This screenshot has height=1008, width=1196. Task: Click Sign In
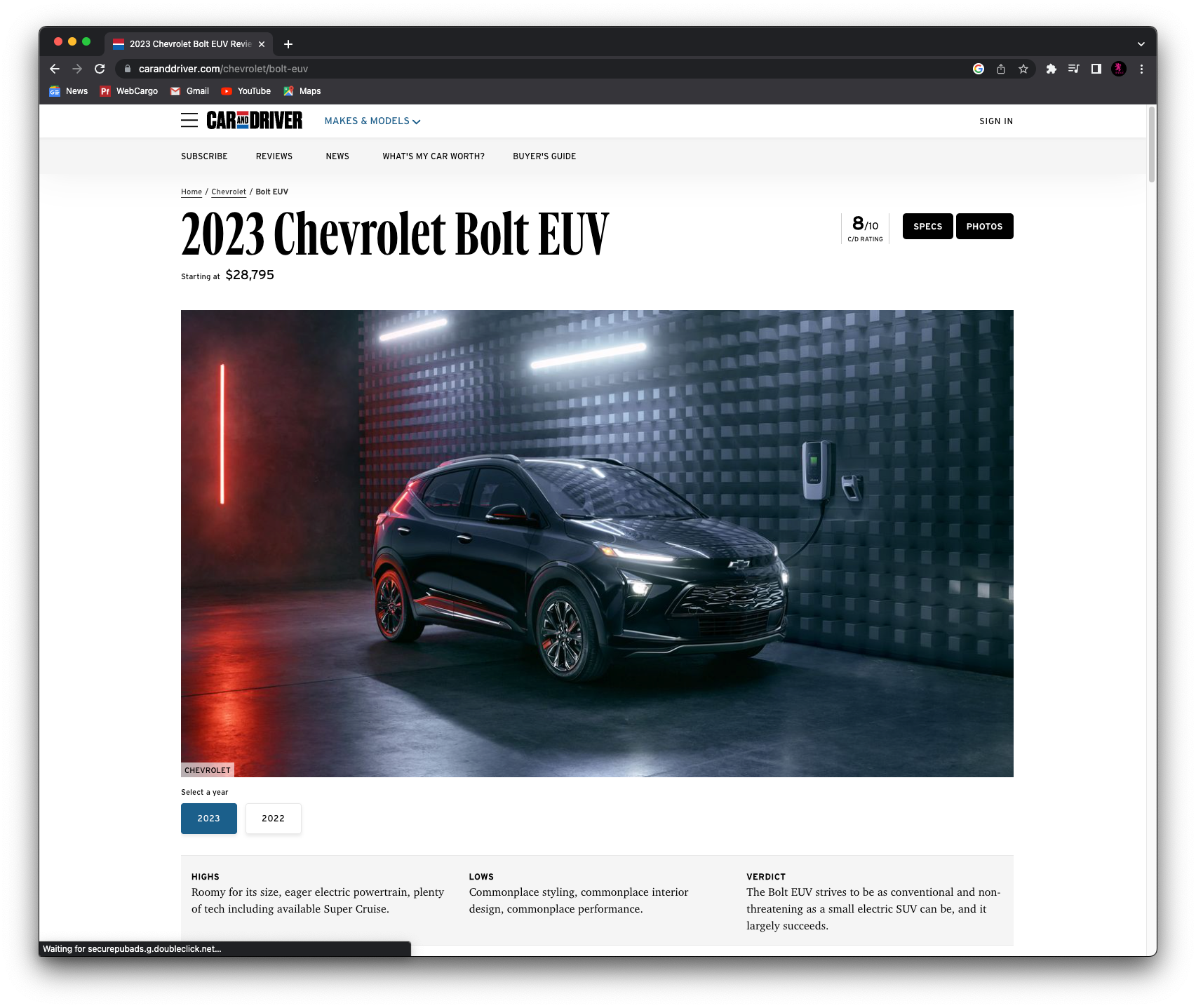tap(996, 121)
